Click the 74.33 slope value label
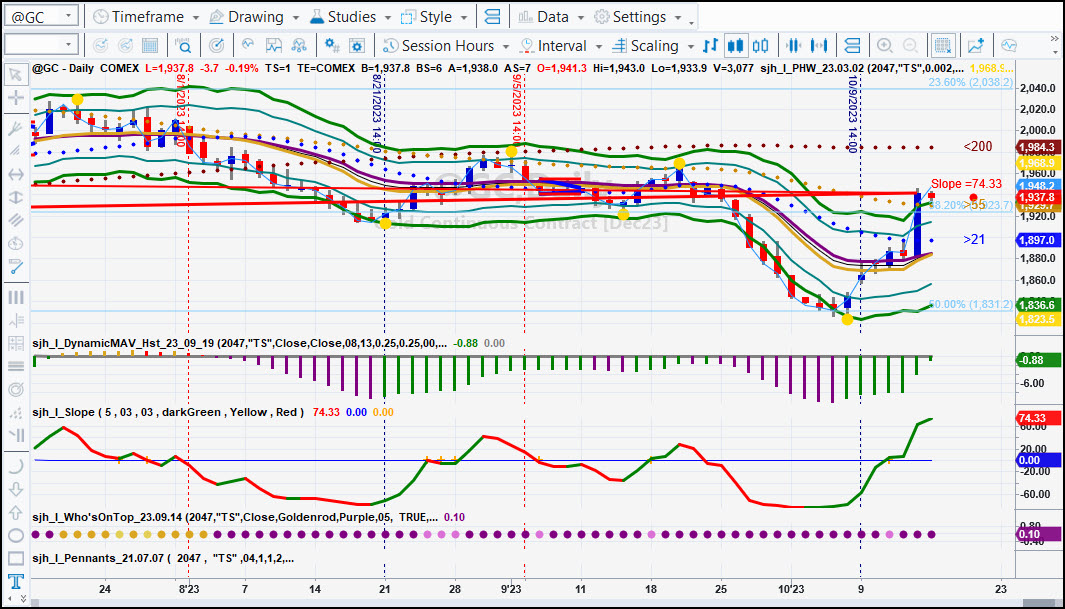This screenshot has height=609, width=1065. [x=1038, y=418]
